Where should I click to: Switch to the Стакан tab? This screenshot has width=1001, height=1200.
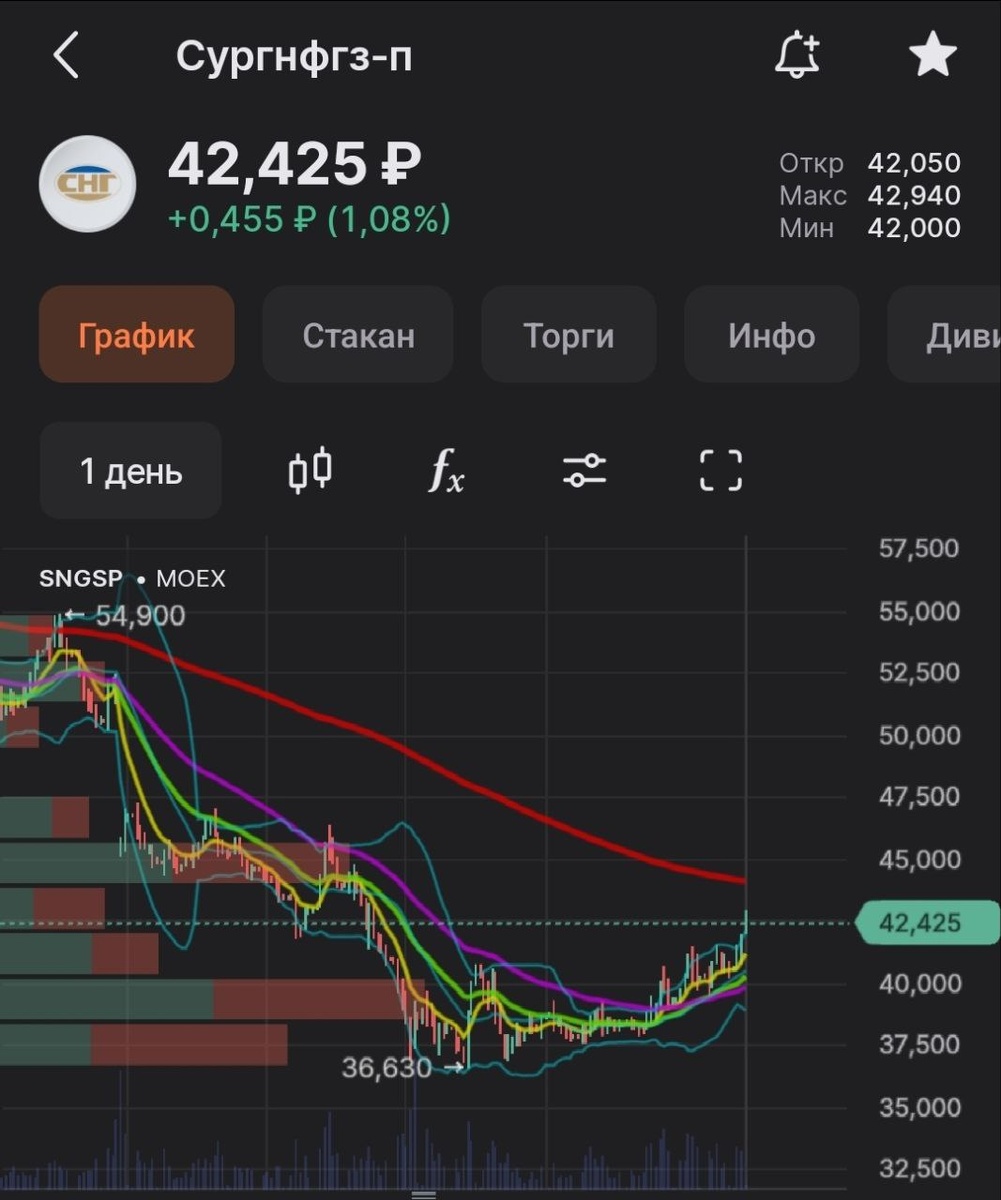(x=357, y=335)
